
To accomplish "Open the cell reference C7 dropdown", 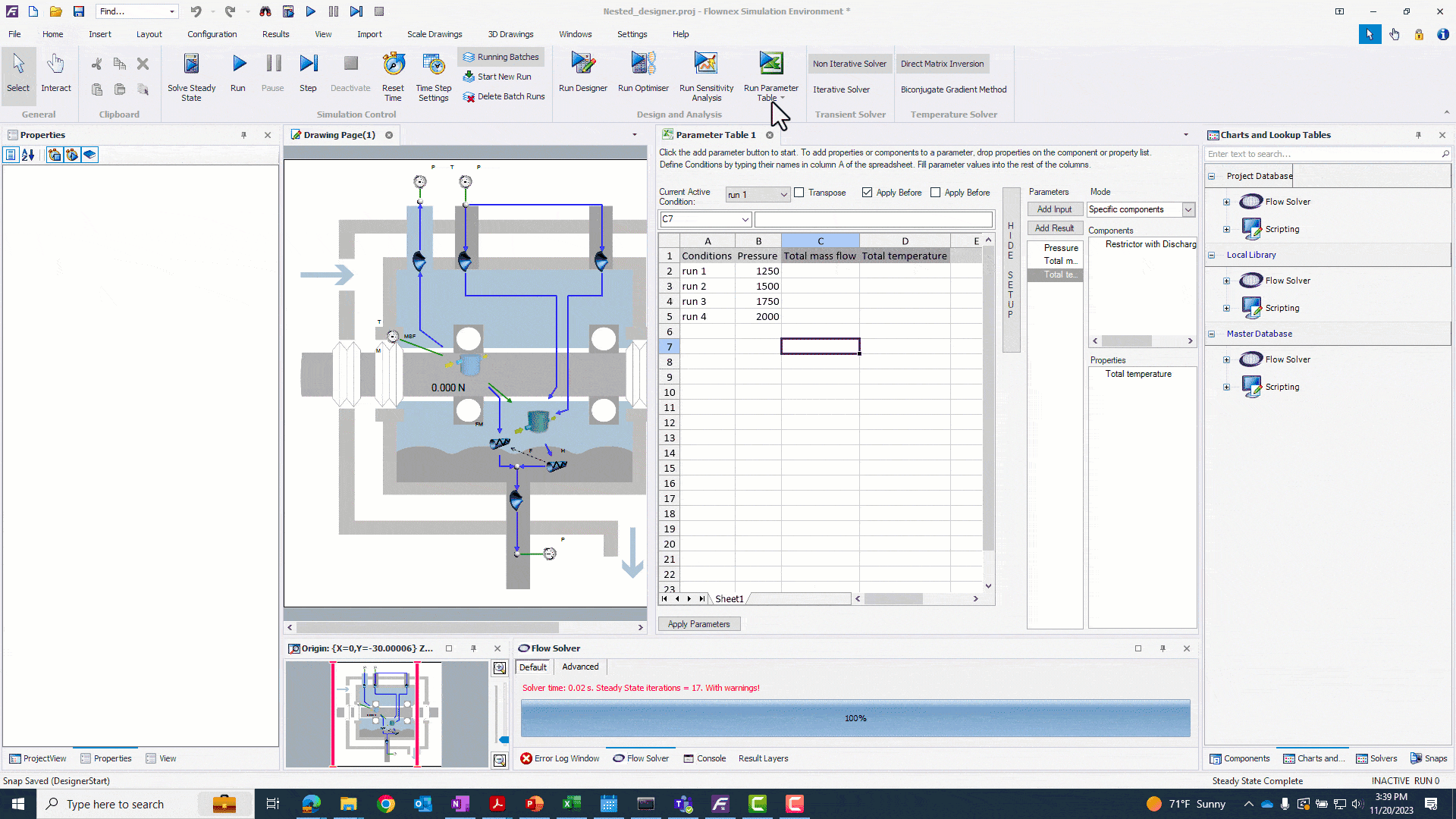I will [x=745, y=219].
